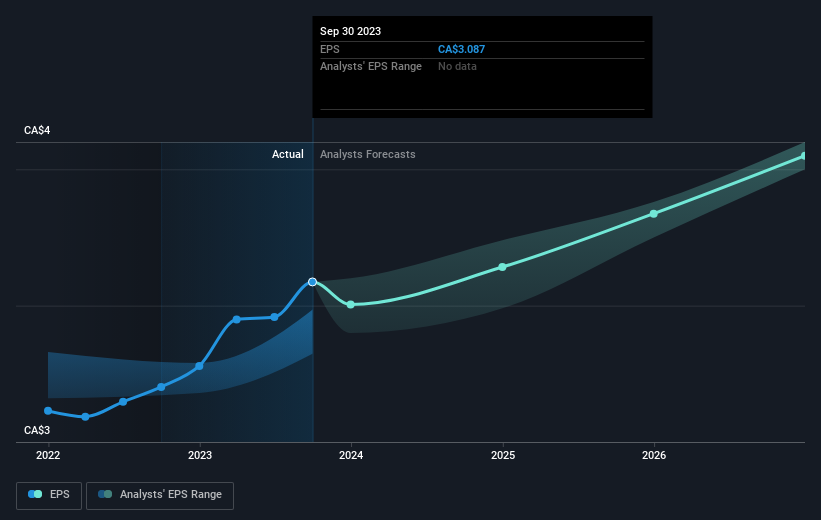
Task: Click the 'Sep 30 2023' tooltip date
Action: [x=350, y=31]
